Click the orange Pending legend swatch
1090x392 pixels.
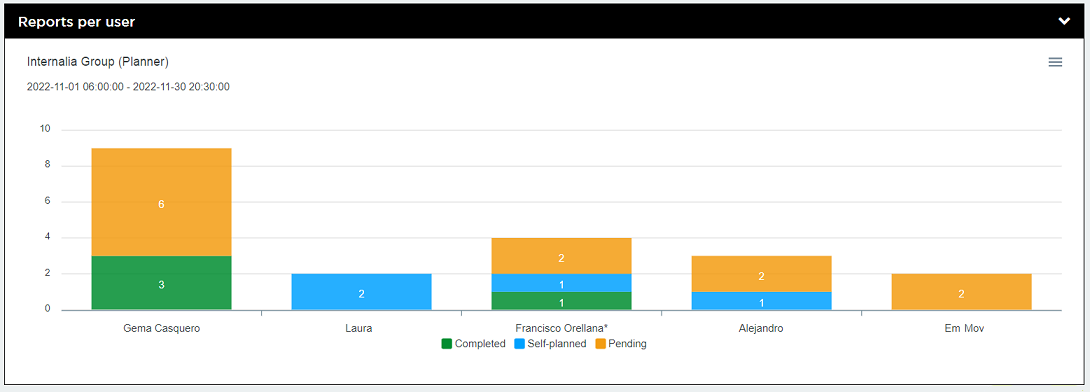[x=600, y=343]
